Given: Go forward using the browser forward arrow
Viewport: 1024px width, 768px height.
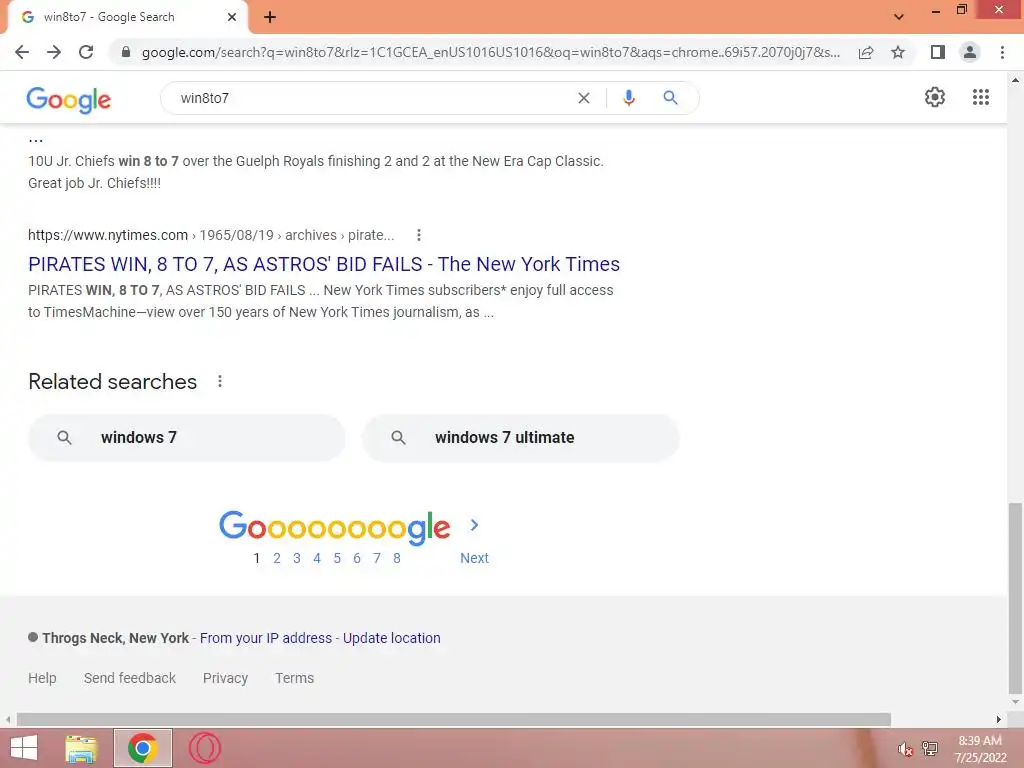Looking at the screenshot, I should point(54,52).
